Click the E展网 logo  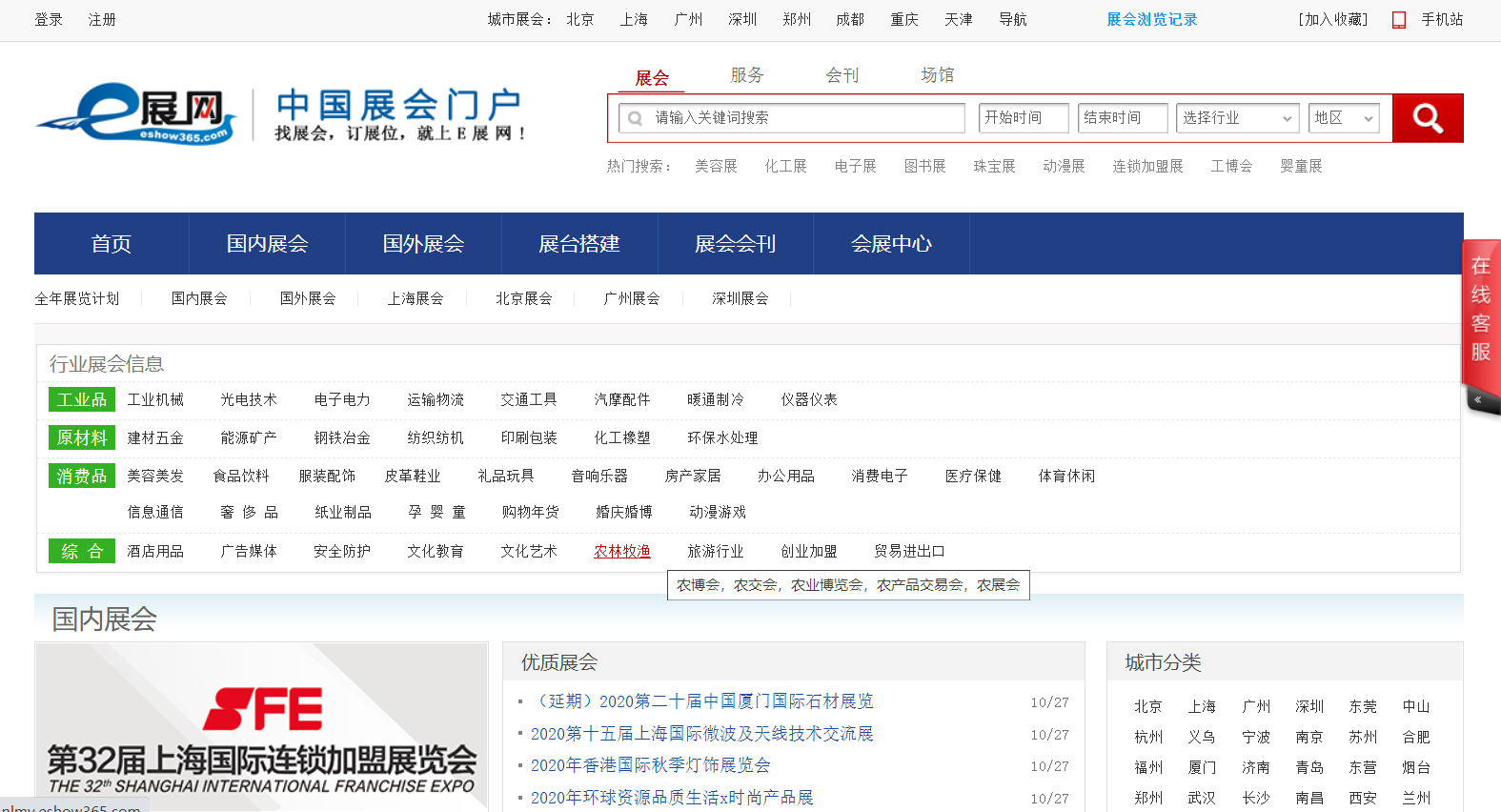coord(136,112)
